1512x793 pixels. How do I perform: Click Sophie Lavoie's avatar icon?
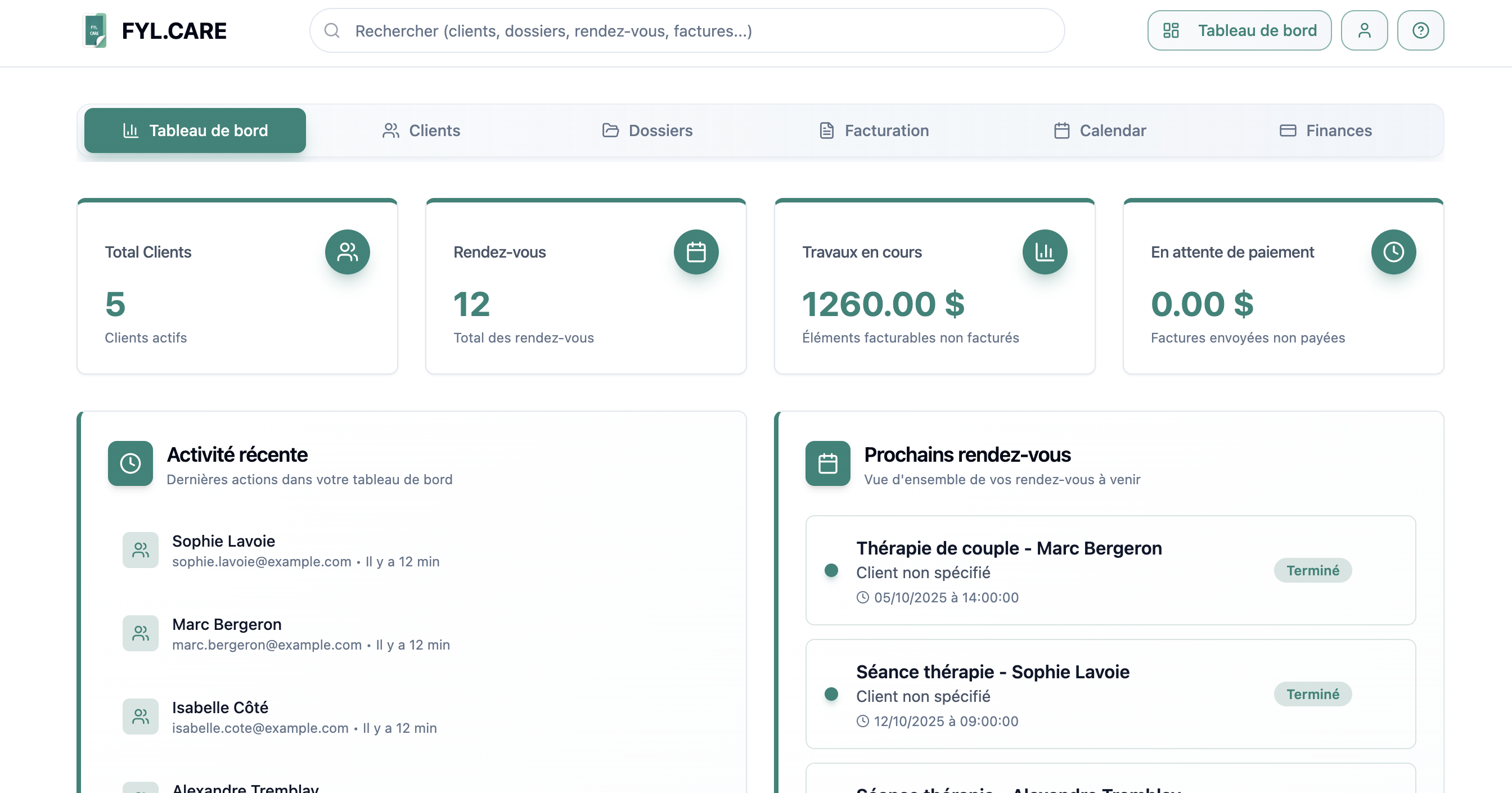(x=140, y=550)
